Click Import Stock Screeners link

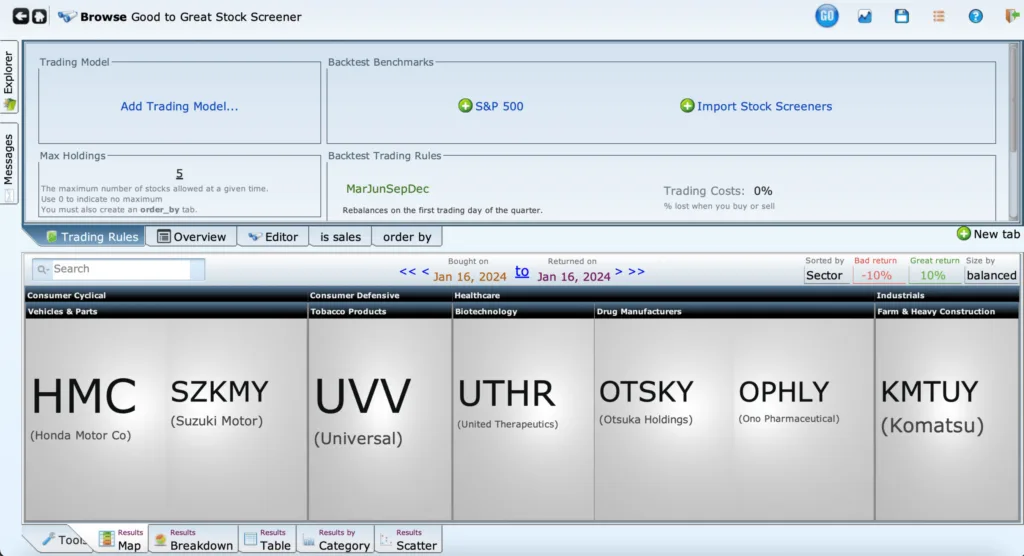[x=764, y=106]
